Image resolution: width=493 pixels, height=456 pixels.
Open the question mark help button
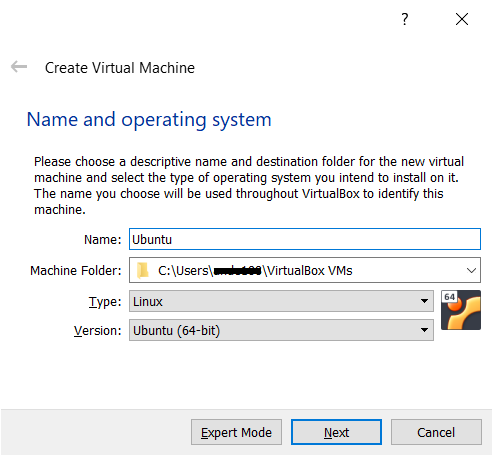click(404, 19)
